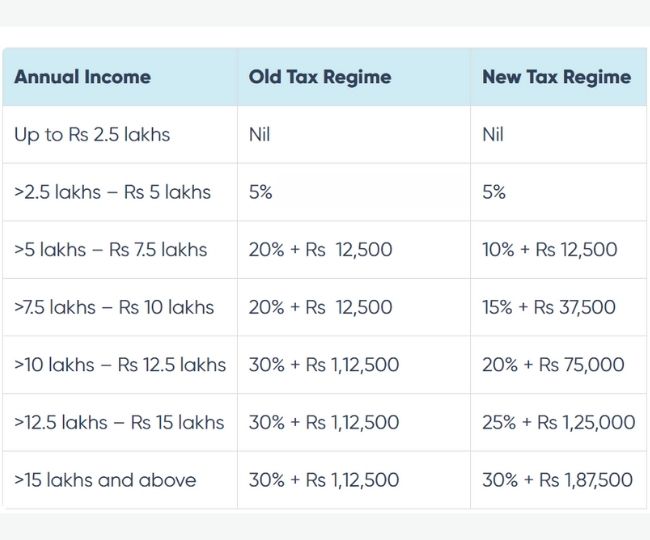This screenshot has height=540, width=650.
Task: Select the '>15 lakhs and above' row label
Action: tap(105, 480)
